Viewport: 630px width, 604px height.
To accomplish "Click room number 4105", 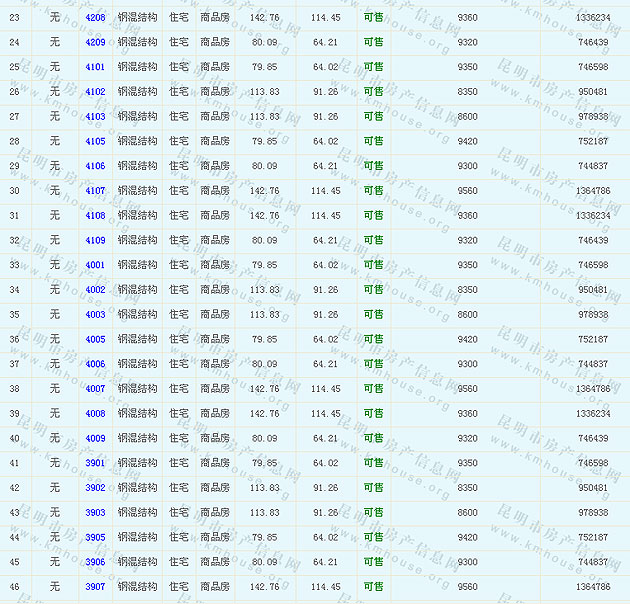I will [x=95, y=142].
